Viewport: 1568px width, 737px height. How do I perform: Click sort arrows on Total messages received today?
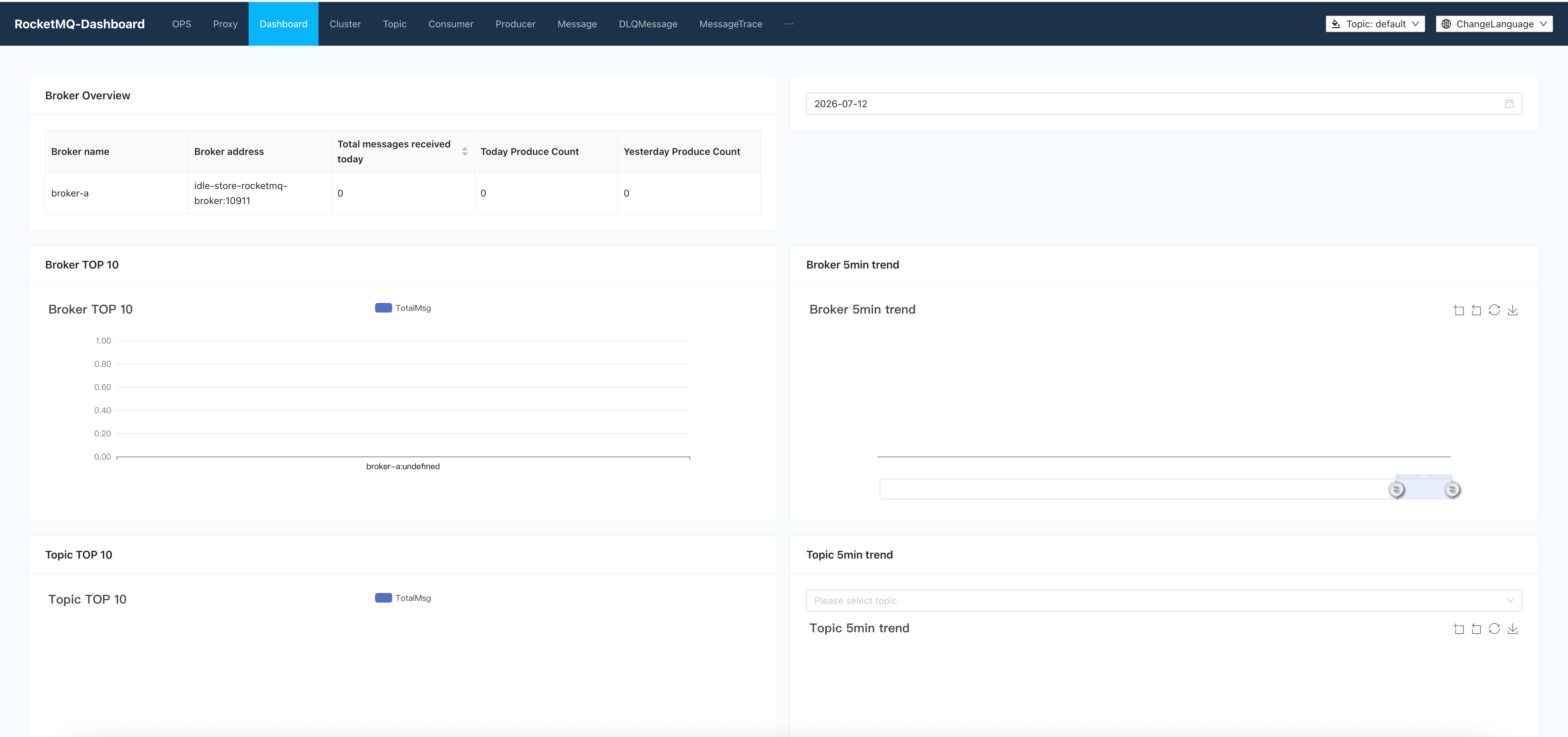coord(464,151)
